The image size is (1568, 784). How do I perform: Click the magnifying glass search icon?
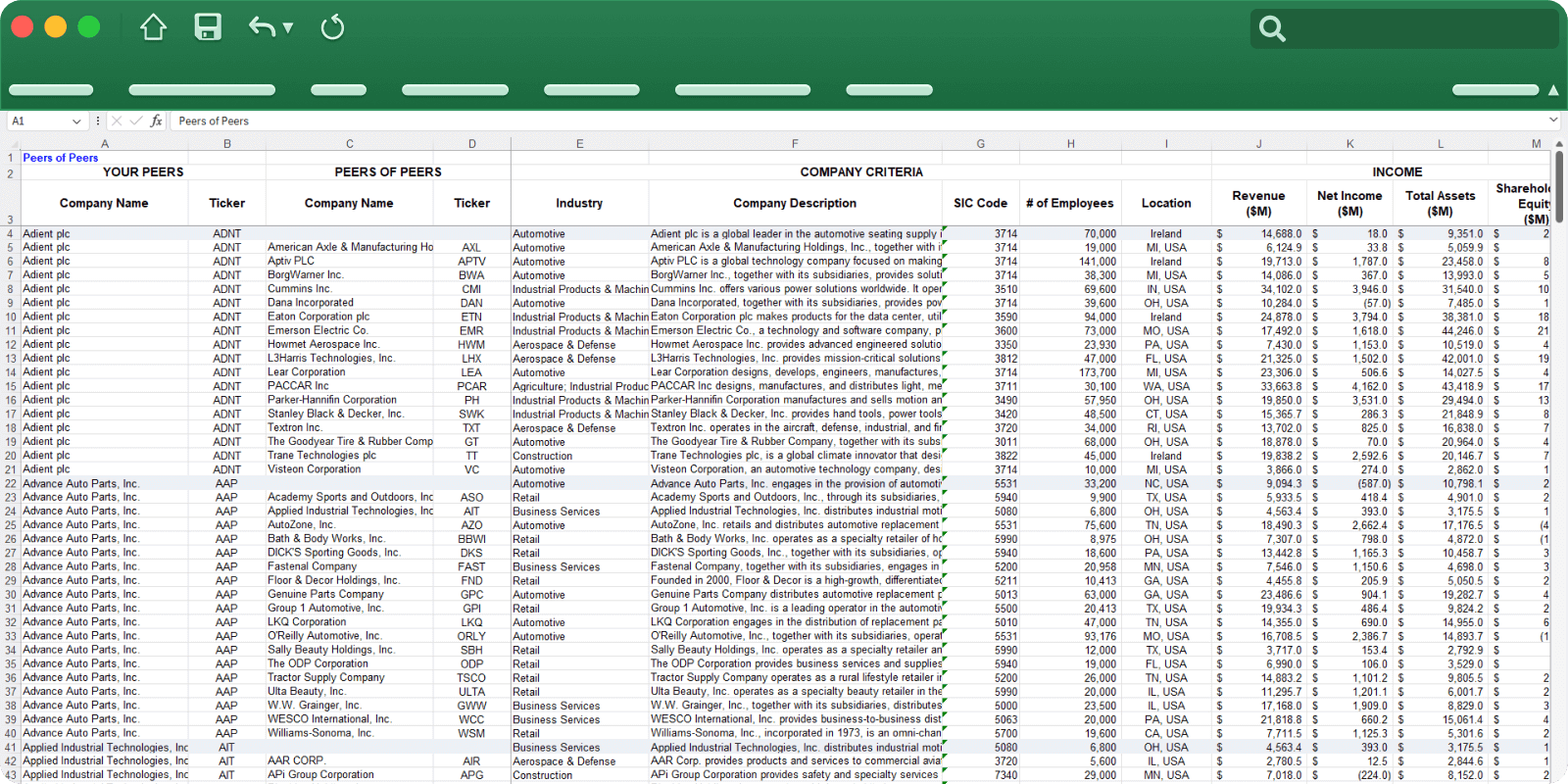pyautogui.click(x=1272, y=28)
